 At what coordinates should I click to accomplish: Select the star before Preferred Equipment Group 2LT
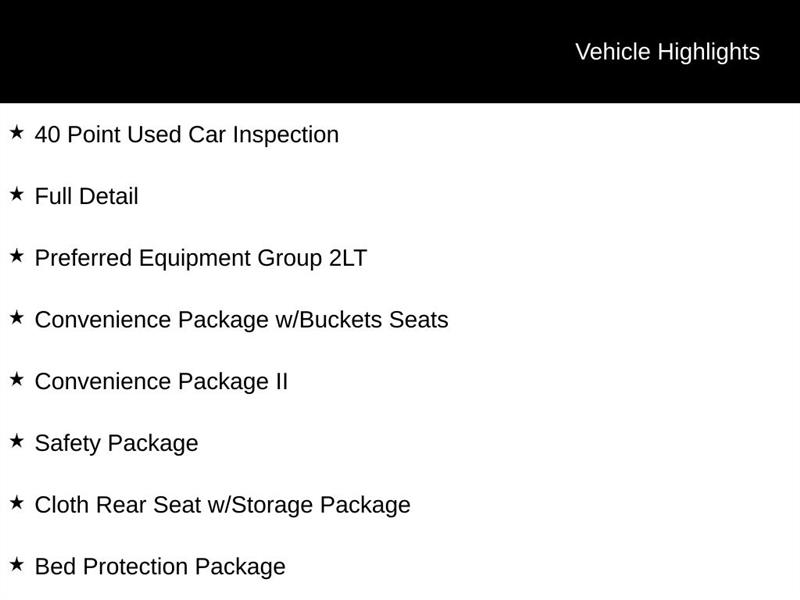16,256
